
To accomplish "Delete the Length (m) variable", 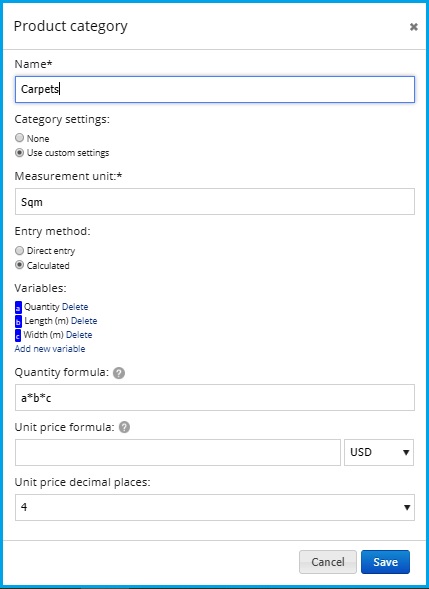I will [x=84, y=321].
